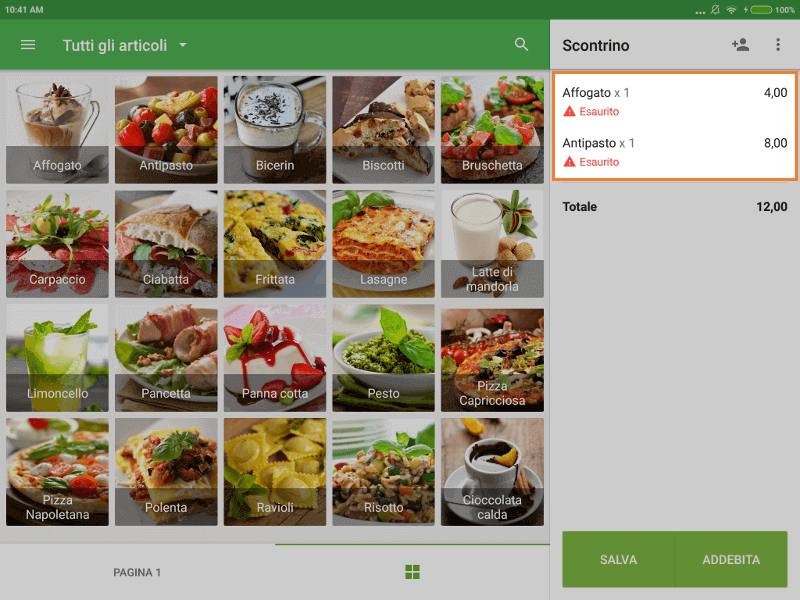Select the Affogato item tile
Viewport: 800px width, 600px height.
57,130
